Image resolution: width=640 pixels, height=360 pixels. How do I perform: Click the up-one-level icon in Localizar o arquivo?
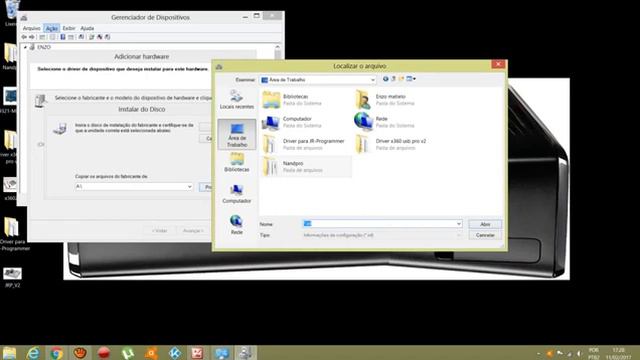coord(393,79)
